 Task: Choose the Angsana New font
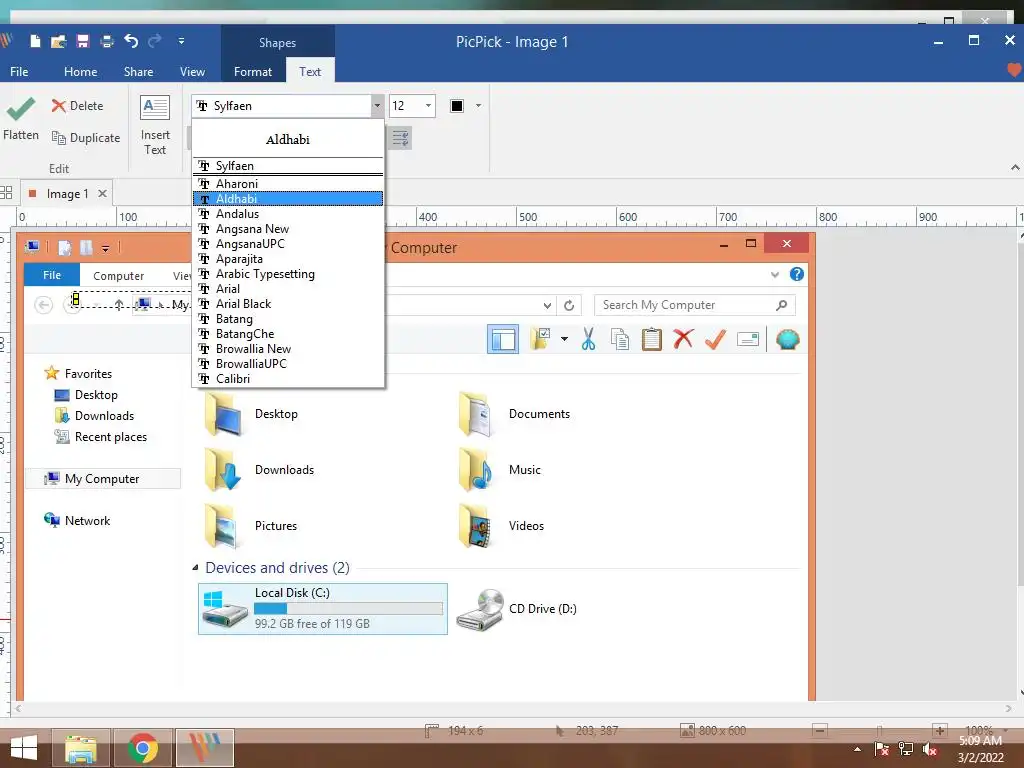[288, 229]
